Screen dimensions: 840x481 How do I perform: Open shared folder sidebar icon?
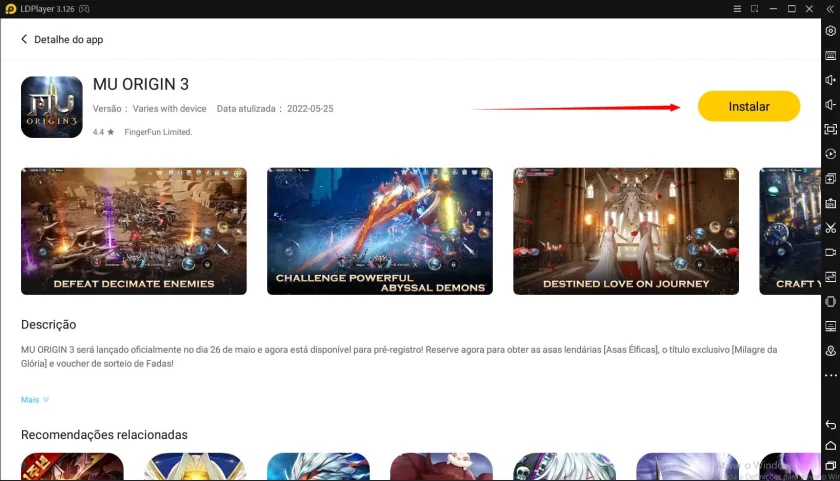[x=830, y=326]
